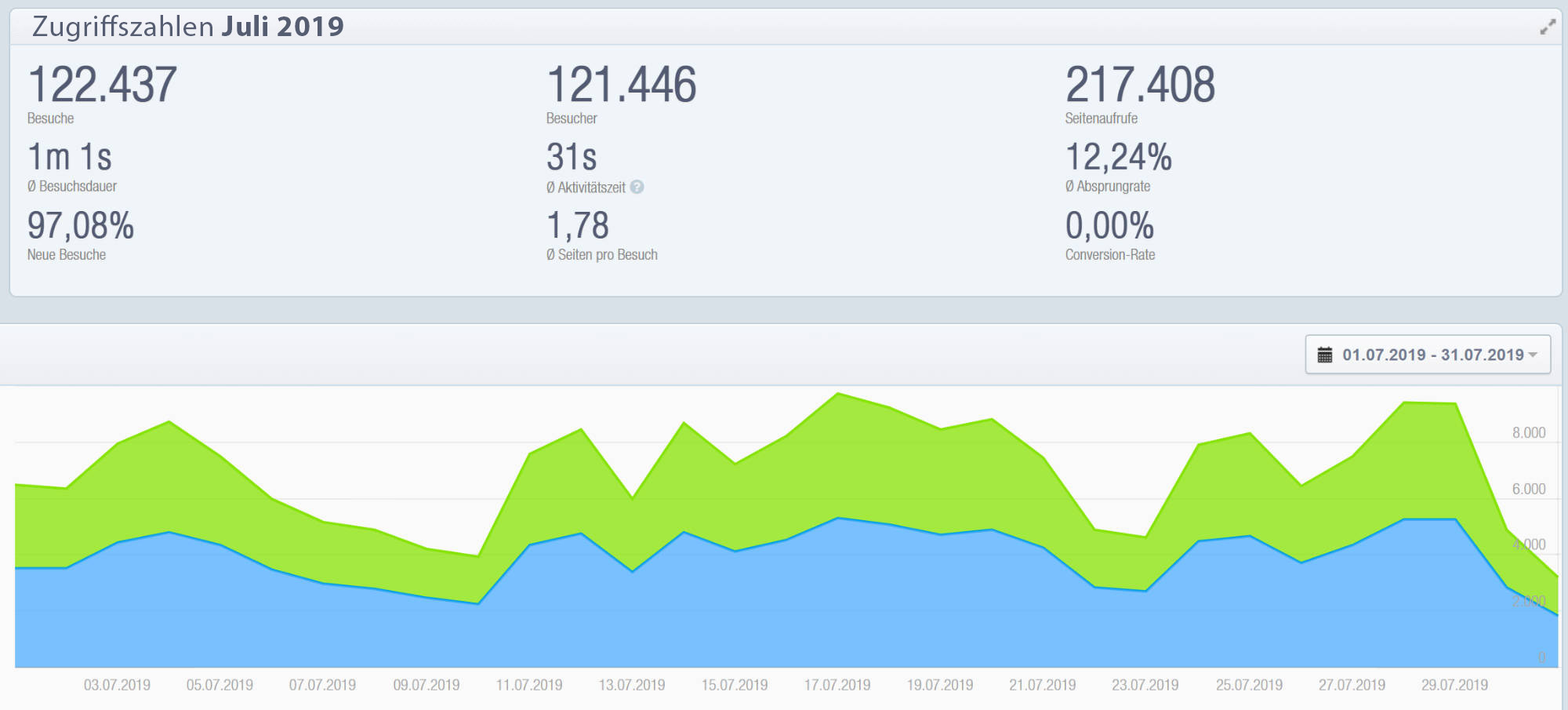
Task: Select the 97,08% Neue Besuche value
Action: coord(81,226)
